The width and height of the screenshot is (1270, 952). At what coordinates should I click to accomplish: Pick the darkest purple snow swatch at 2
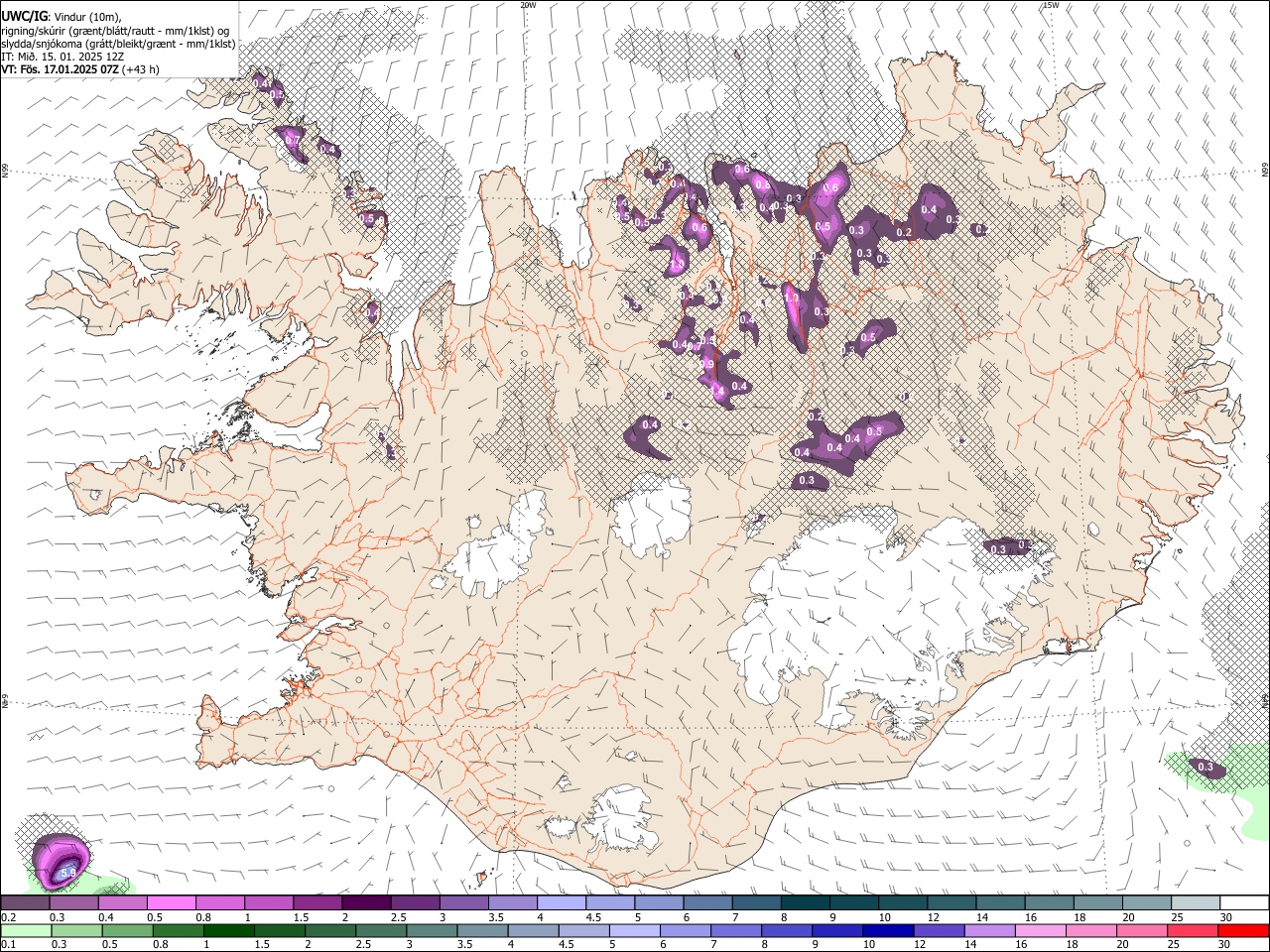point(365,903)
